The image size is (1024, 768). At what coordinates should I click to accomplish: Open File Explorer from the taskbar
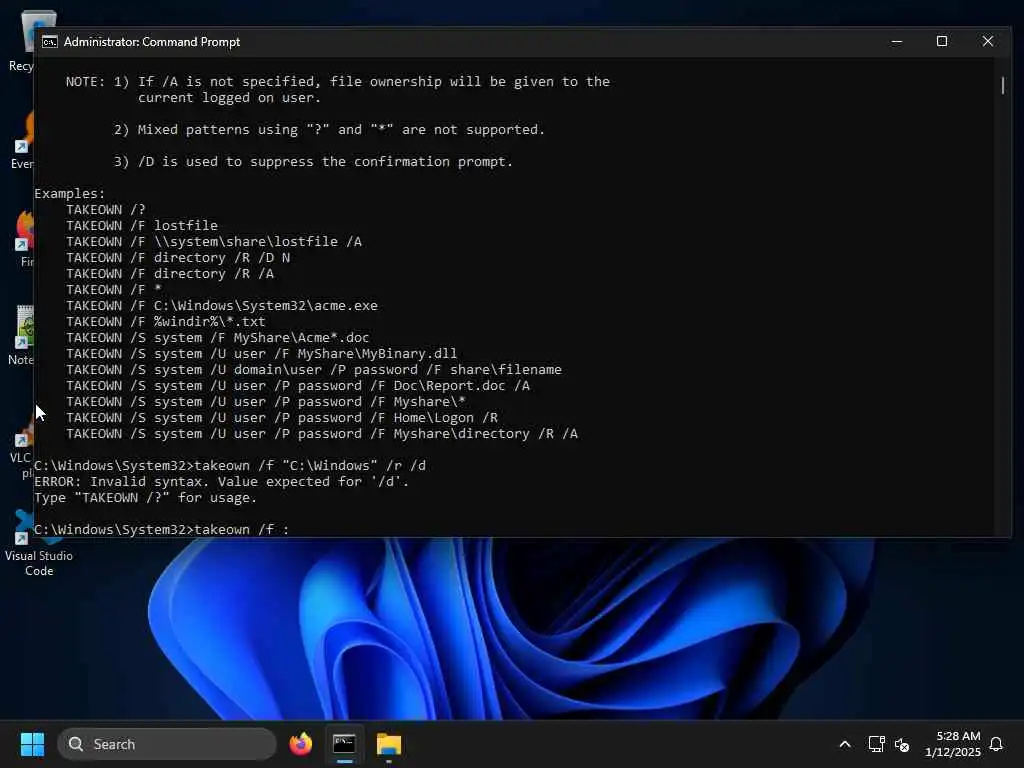[389, 744]
